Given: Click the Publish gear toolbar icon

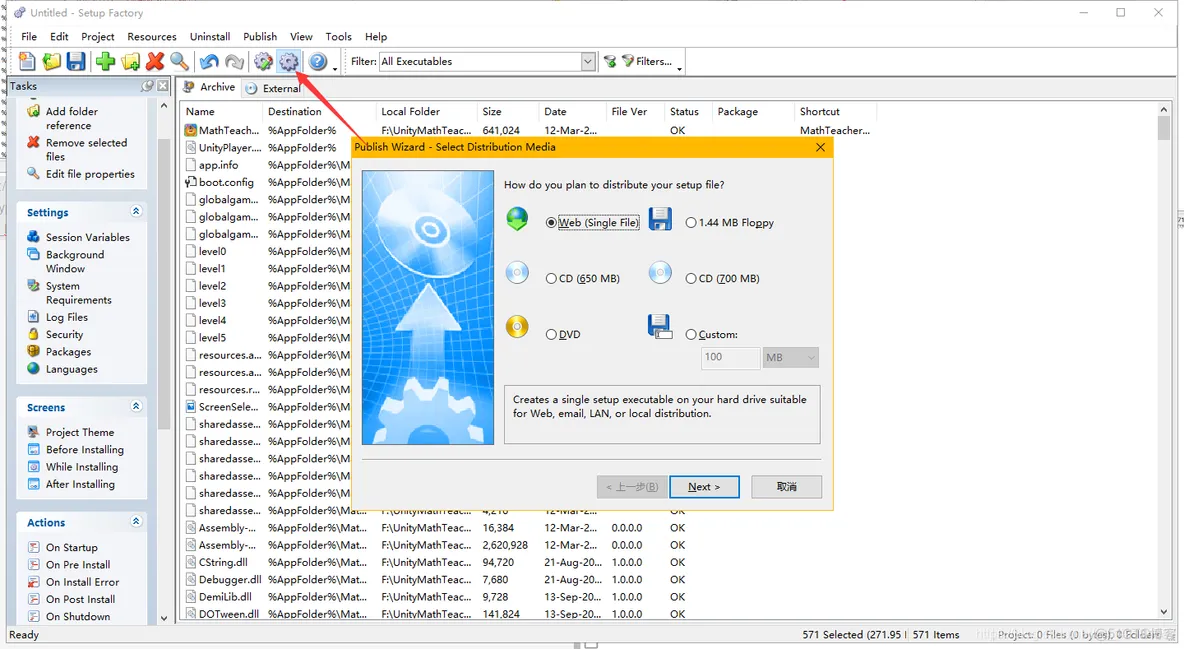Looking at the screenshot, I should pos(288,61).
